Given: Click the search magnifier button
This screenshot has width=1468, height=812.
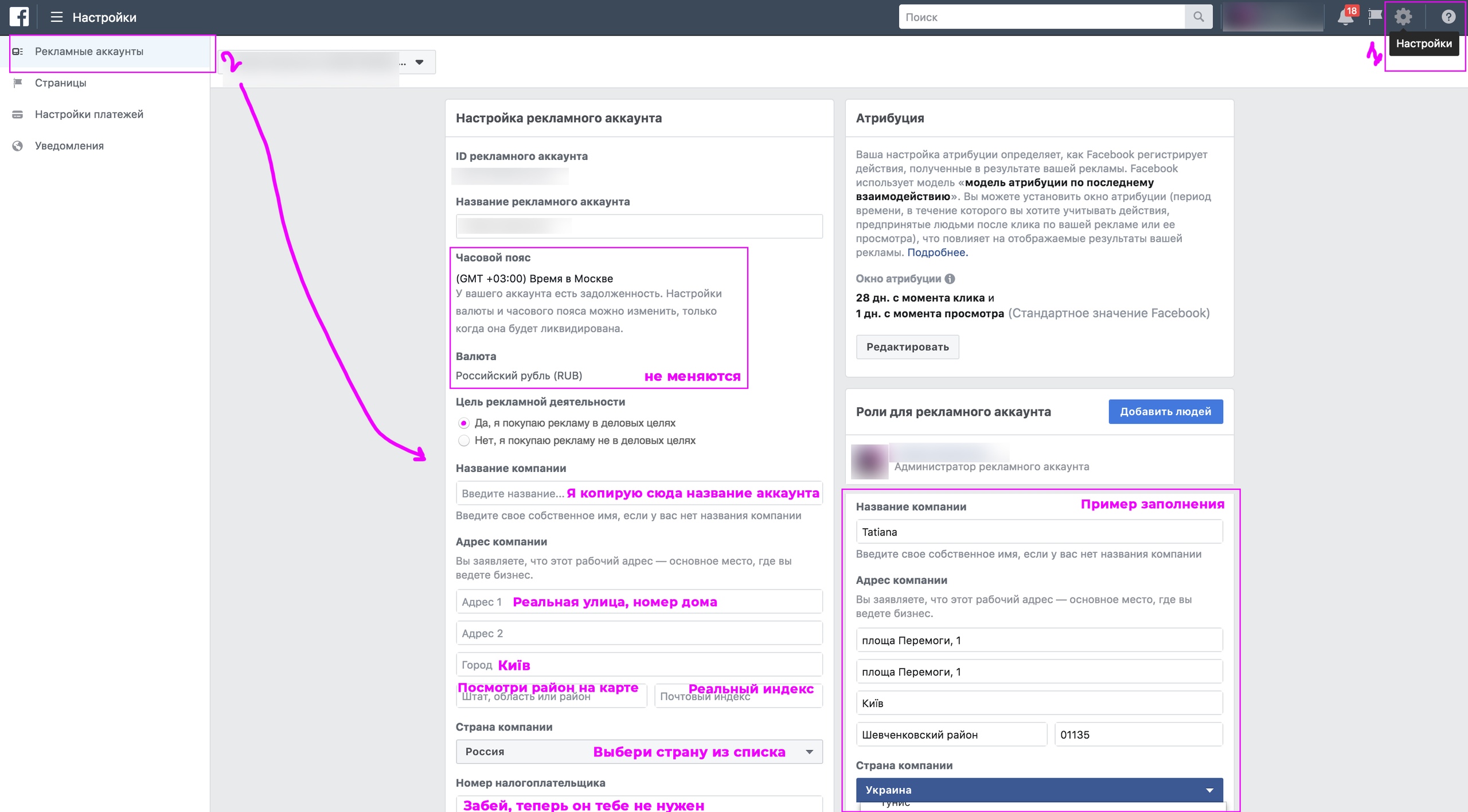Looking at the screenshot, I should coord(1198,17).
